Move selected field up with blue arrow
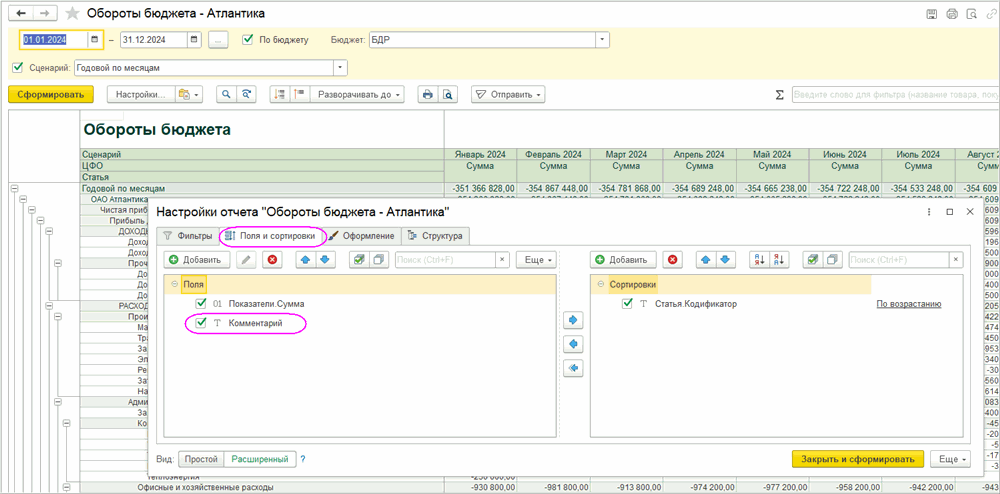This screenshot has width=1000, height=494. pos(306,260)
